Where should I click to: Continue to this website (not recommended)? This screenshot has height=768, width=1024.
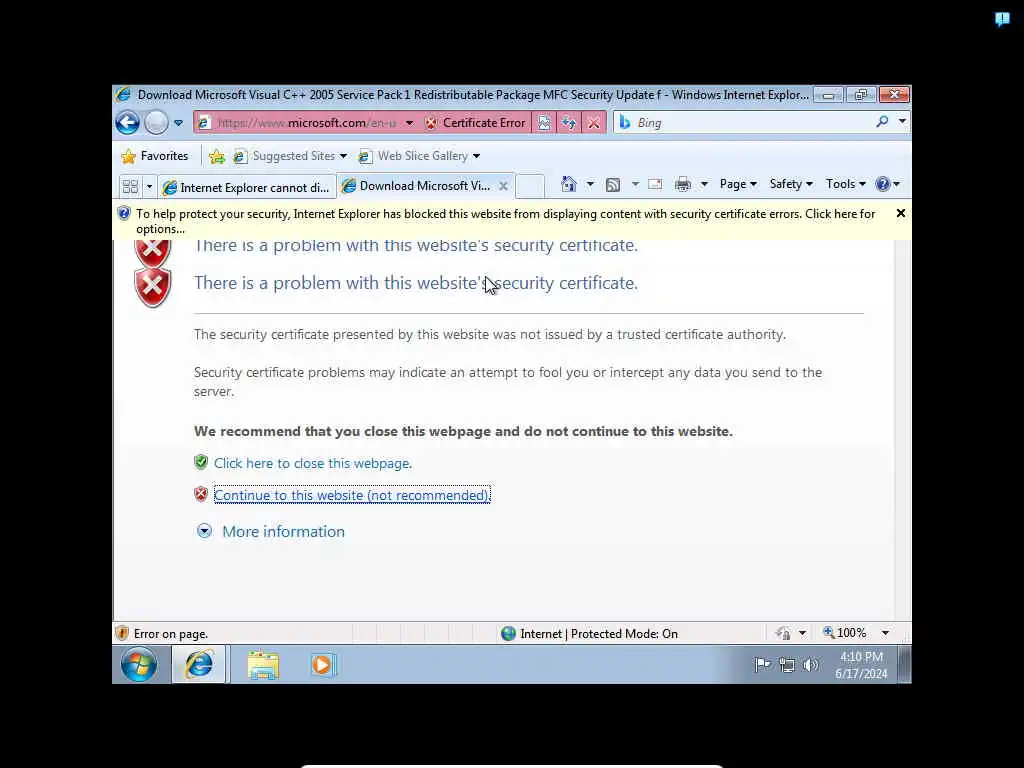(x=352, y=495)
